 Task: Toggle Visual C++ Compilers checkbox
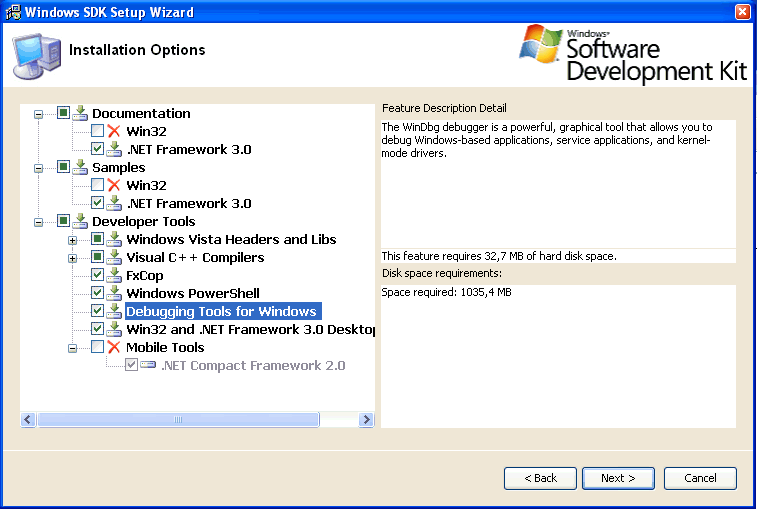(97, 257)
